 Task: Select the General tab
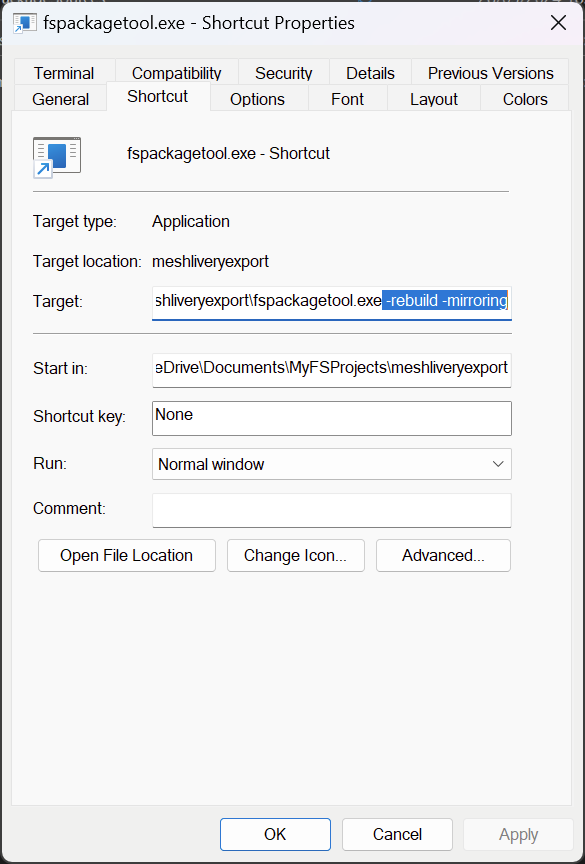click(60, 99)
